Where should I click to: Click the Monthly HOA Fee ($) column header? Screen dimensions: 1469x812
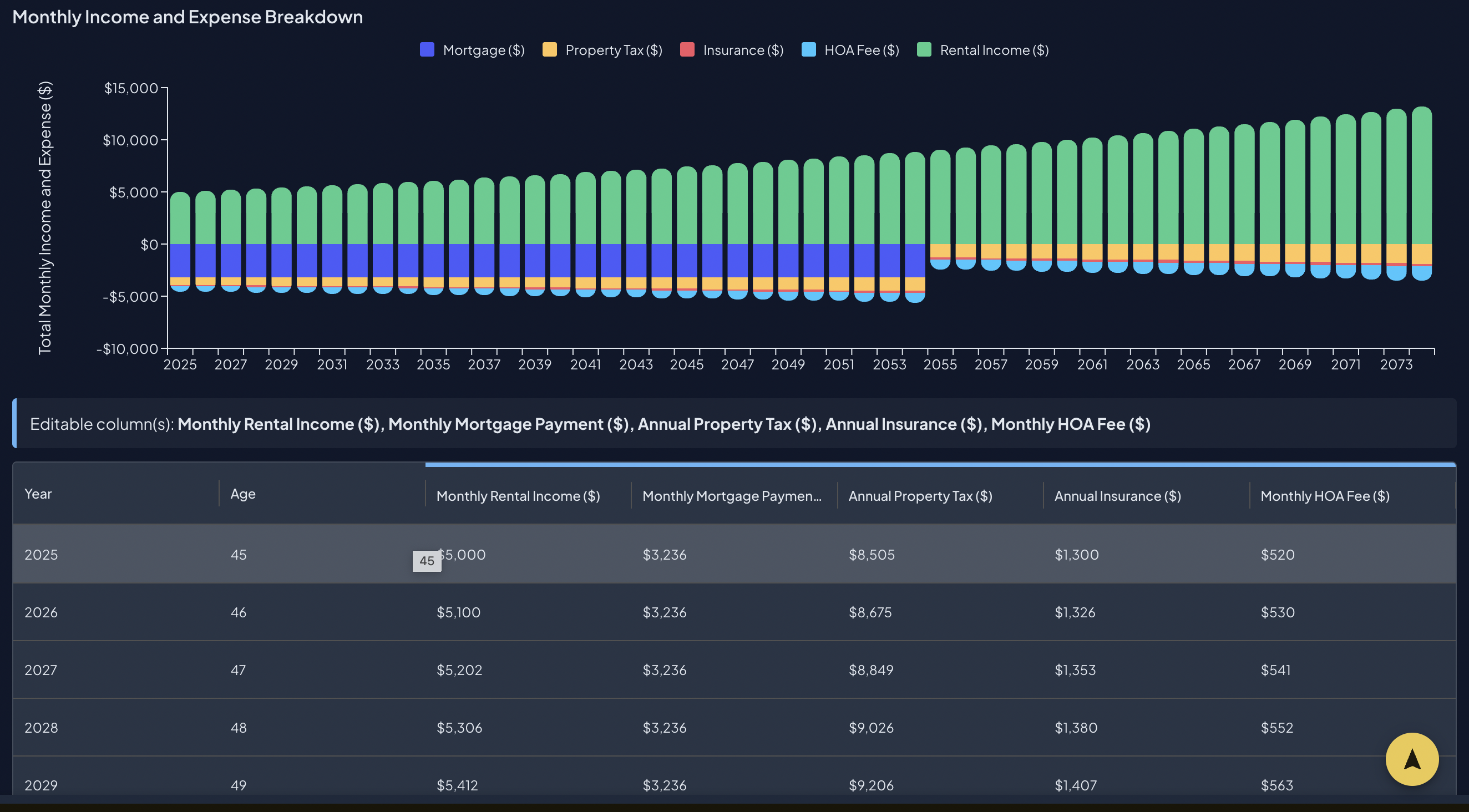tap(1324, 496)
